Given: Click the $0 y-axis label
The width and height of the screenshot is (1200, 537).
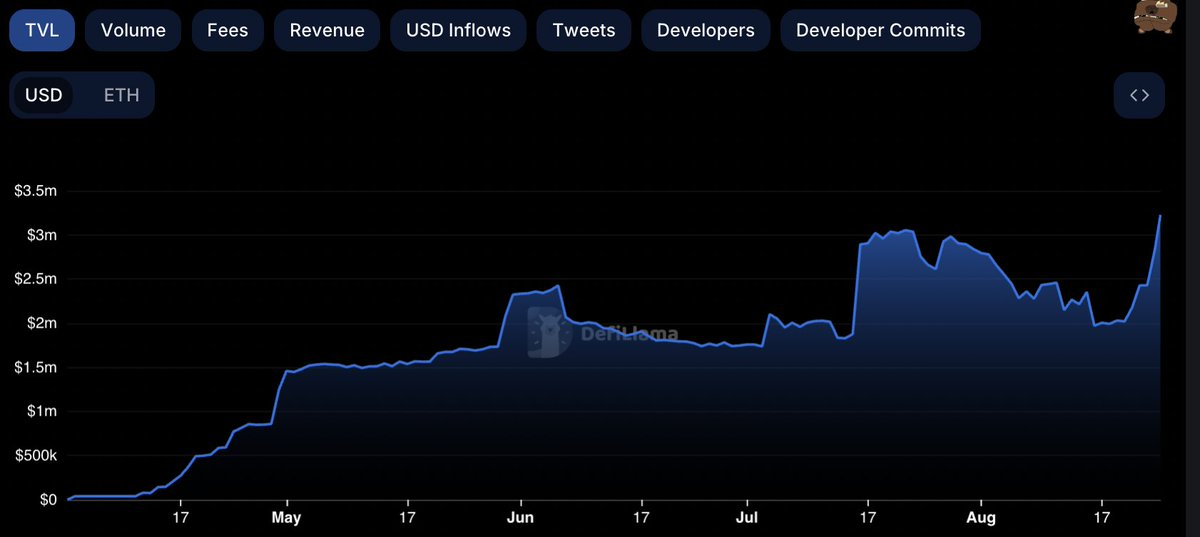Looking at the screenshot, I should click(47, 499).
